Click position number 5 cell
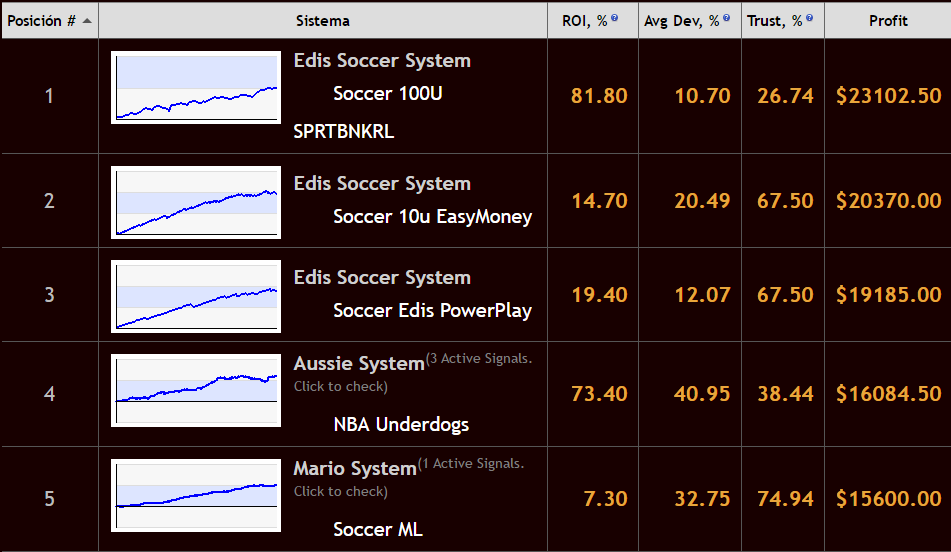The image size is (951, 552). [x=50, y=499]
